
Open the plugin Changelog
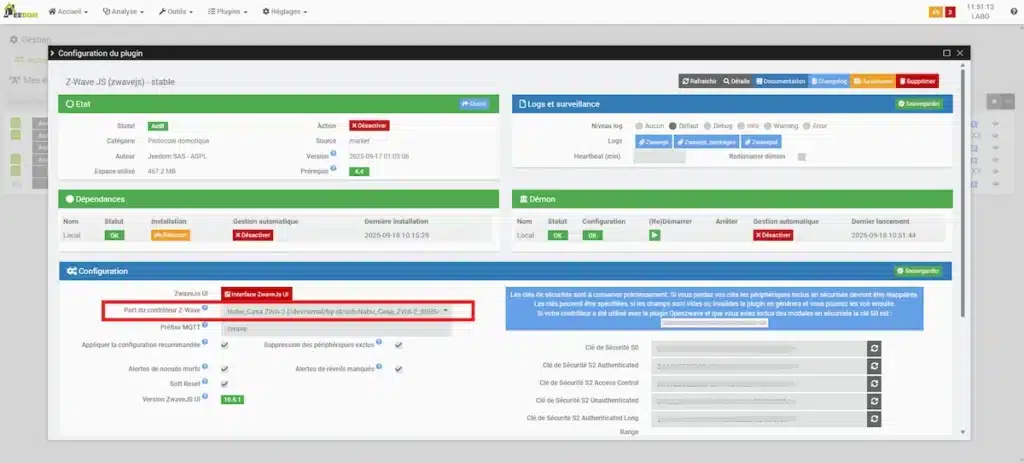[829, 82]
